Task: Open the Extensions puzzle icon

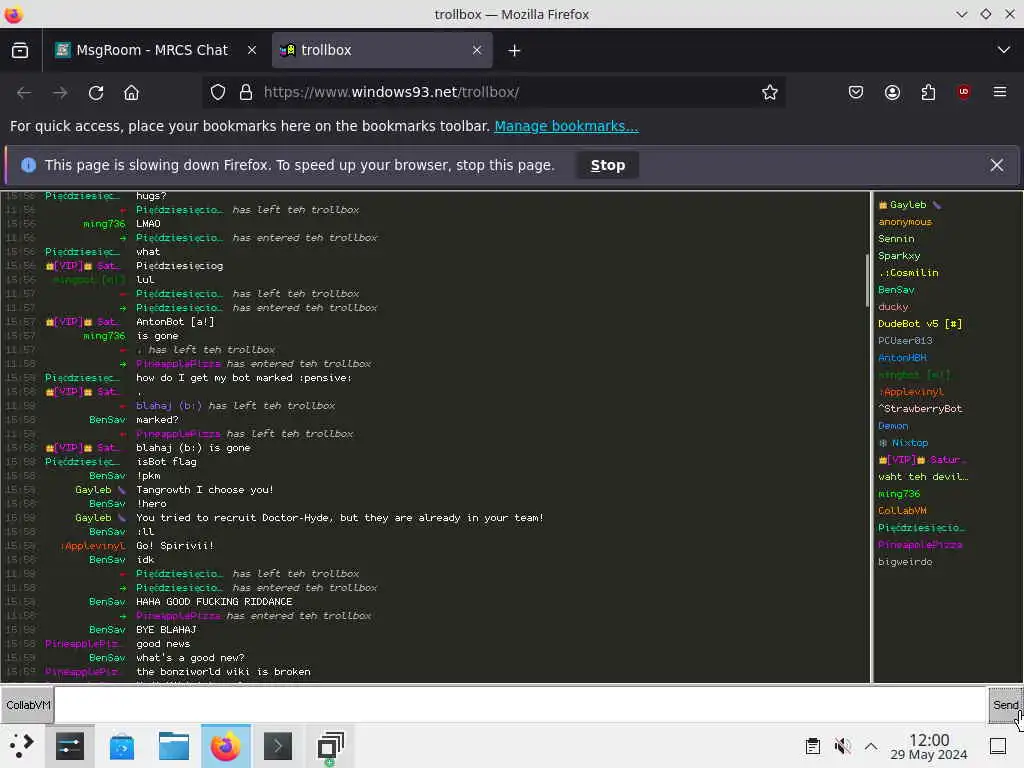Action: click(928, 92)
